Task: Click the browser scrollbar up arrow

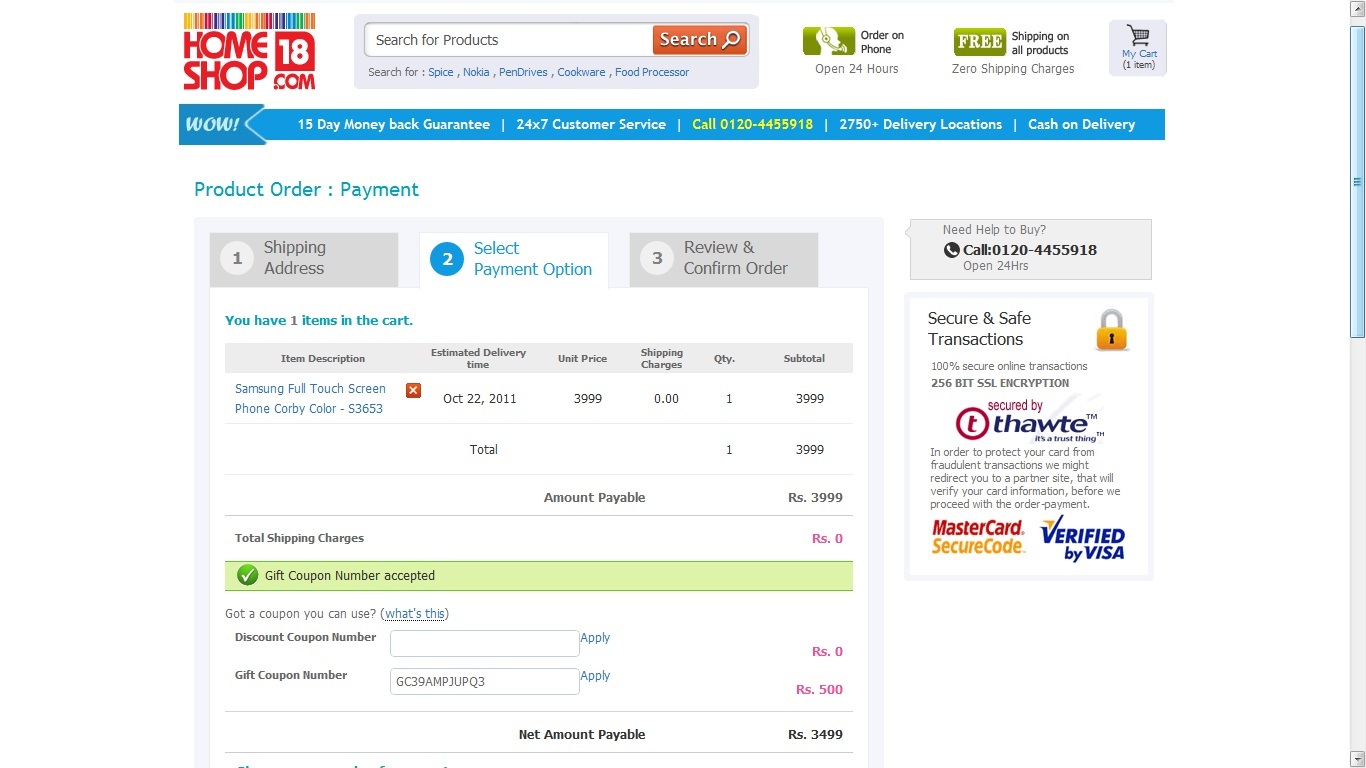Action: coord(1357,8)
